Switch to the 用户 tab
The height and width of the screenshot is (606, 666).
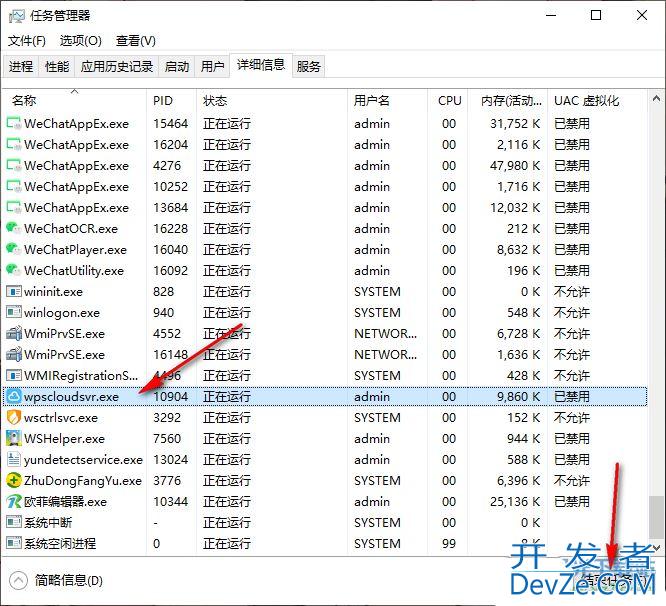[212, 67]
